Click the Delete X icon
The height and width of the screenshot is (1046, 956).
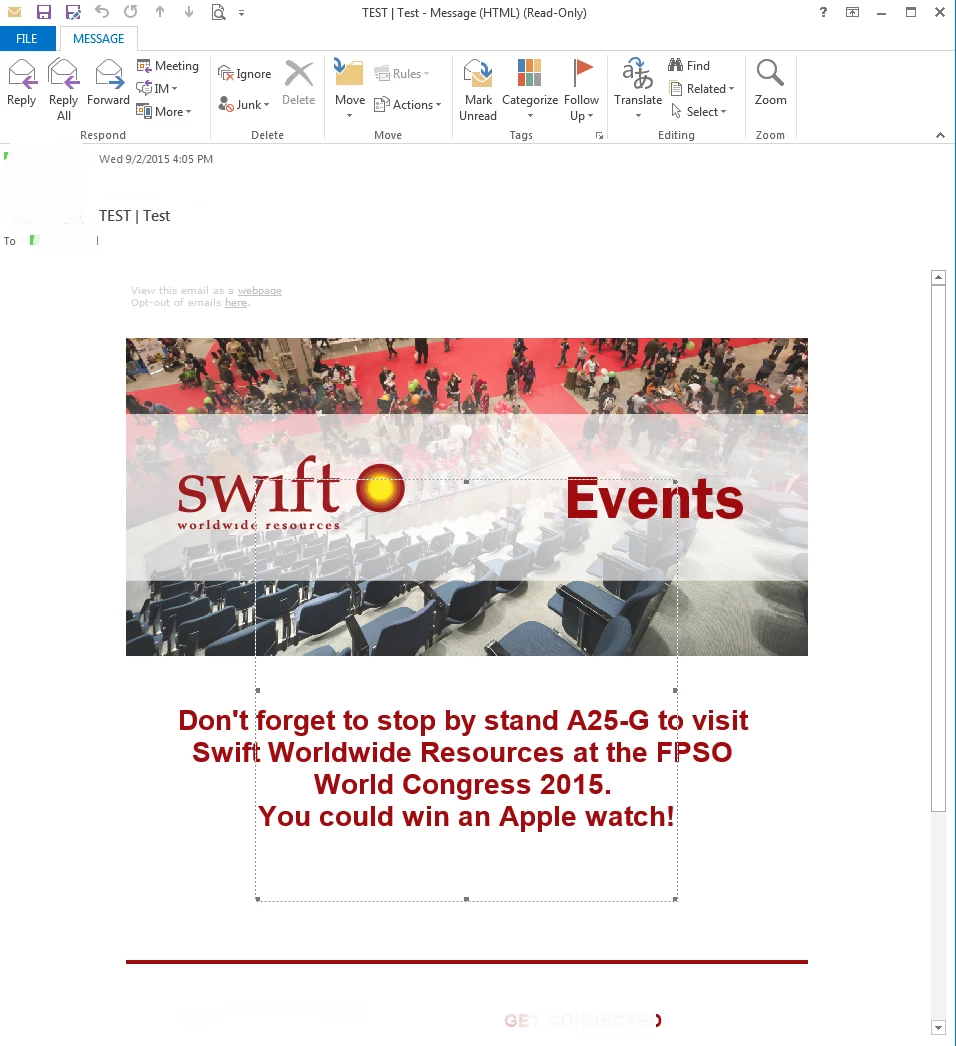click(x=298, y=73)
